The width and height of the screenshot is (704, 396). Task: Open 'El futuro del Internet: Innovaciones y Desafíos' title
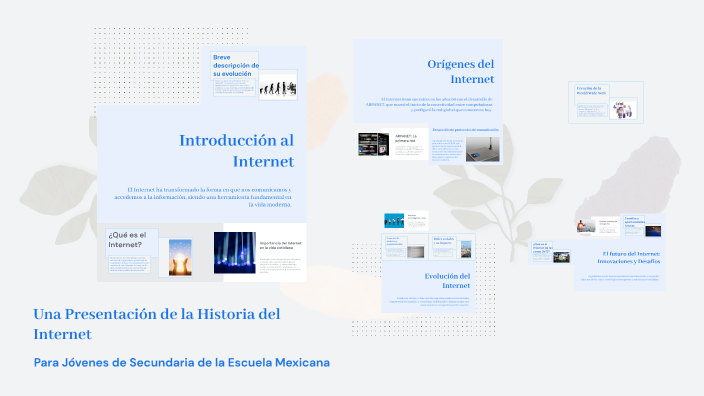[629, 257]
